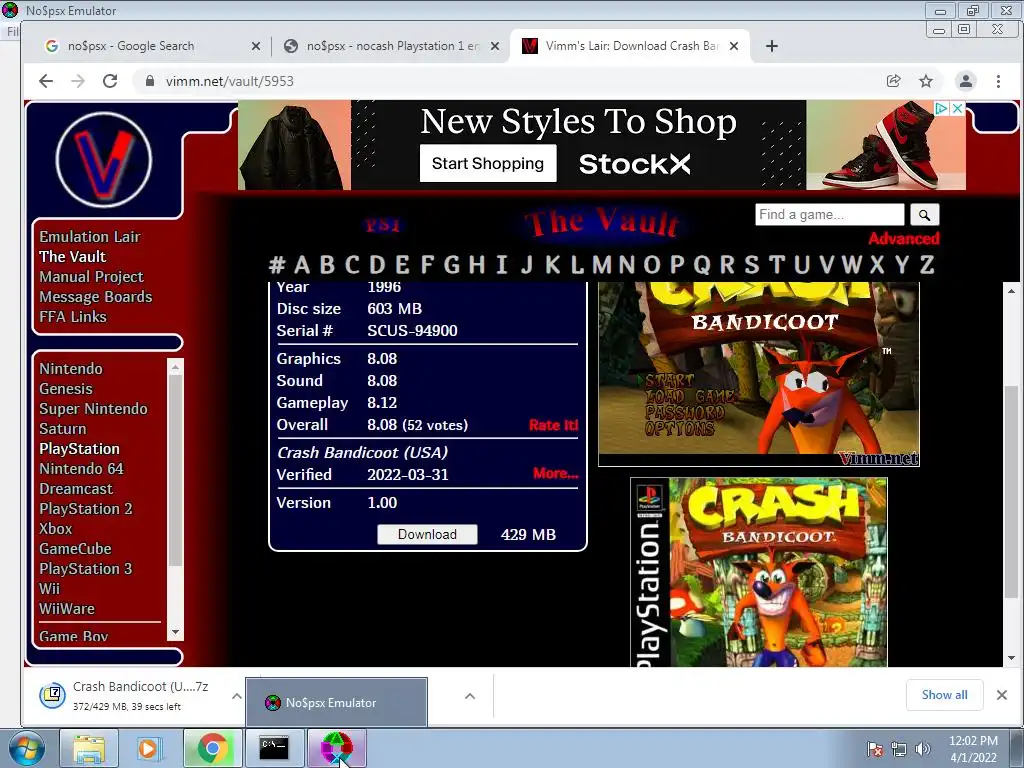Click the Action Center flag icon
1024x768 pixels.
click(x=874, y=749)
